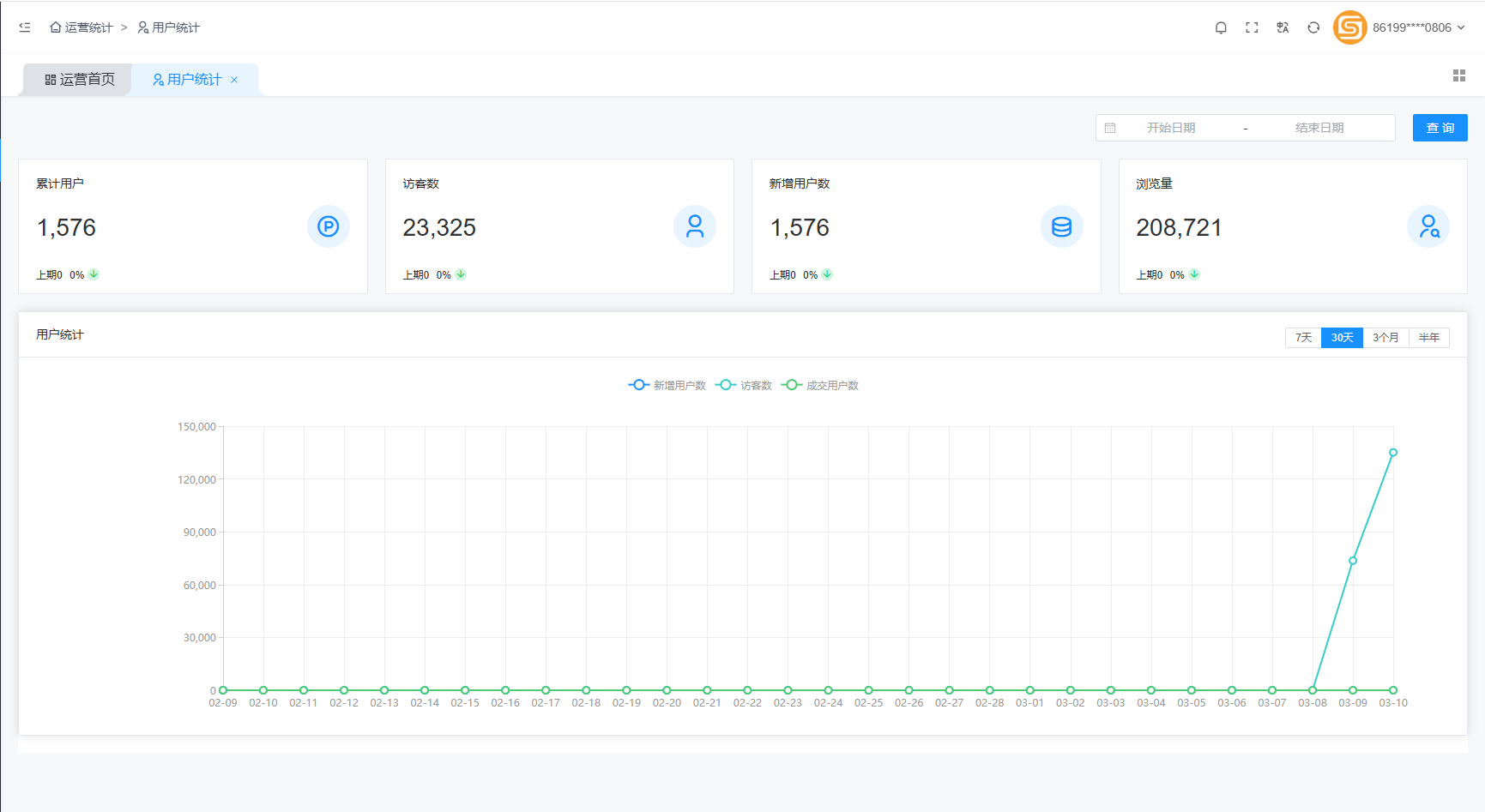Click the 查询 button

click(1440, 128)
